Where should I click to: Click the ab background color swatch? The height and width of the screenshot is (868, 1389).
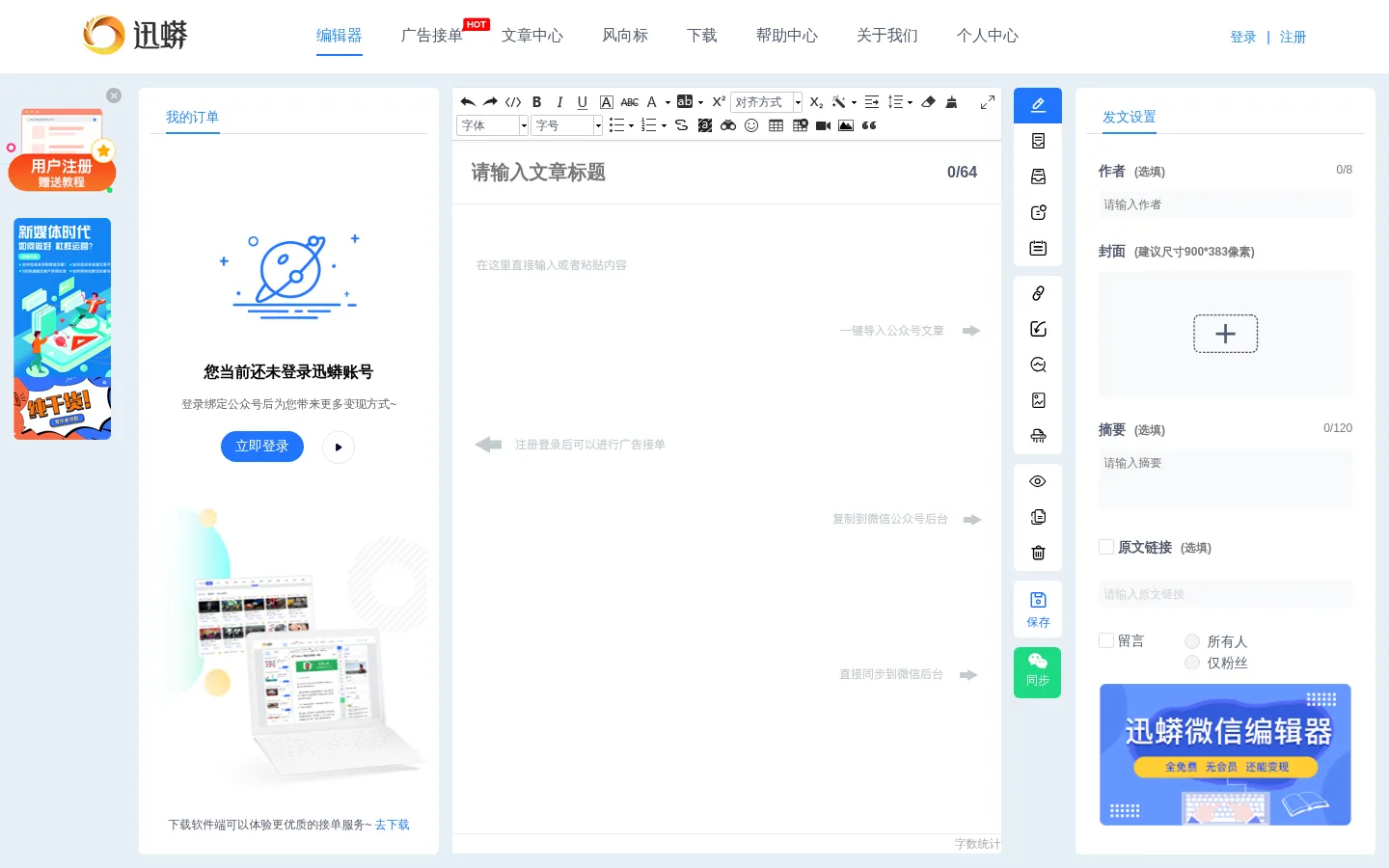[685, 102]
